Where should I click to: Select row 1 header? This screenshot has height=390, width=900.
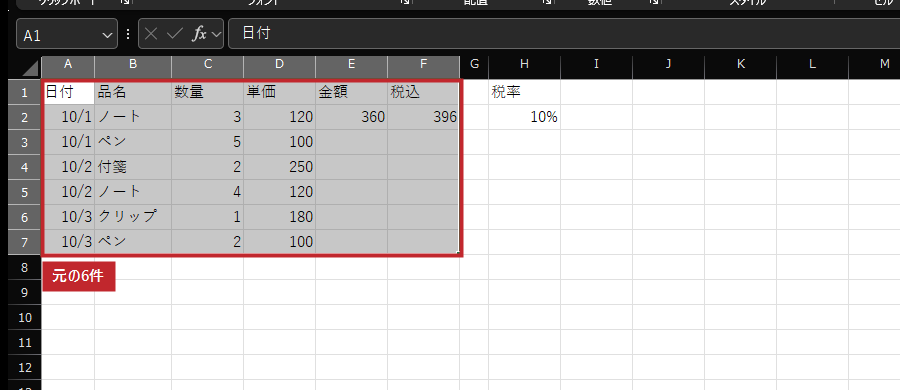coord(25,92)
